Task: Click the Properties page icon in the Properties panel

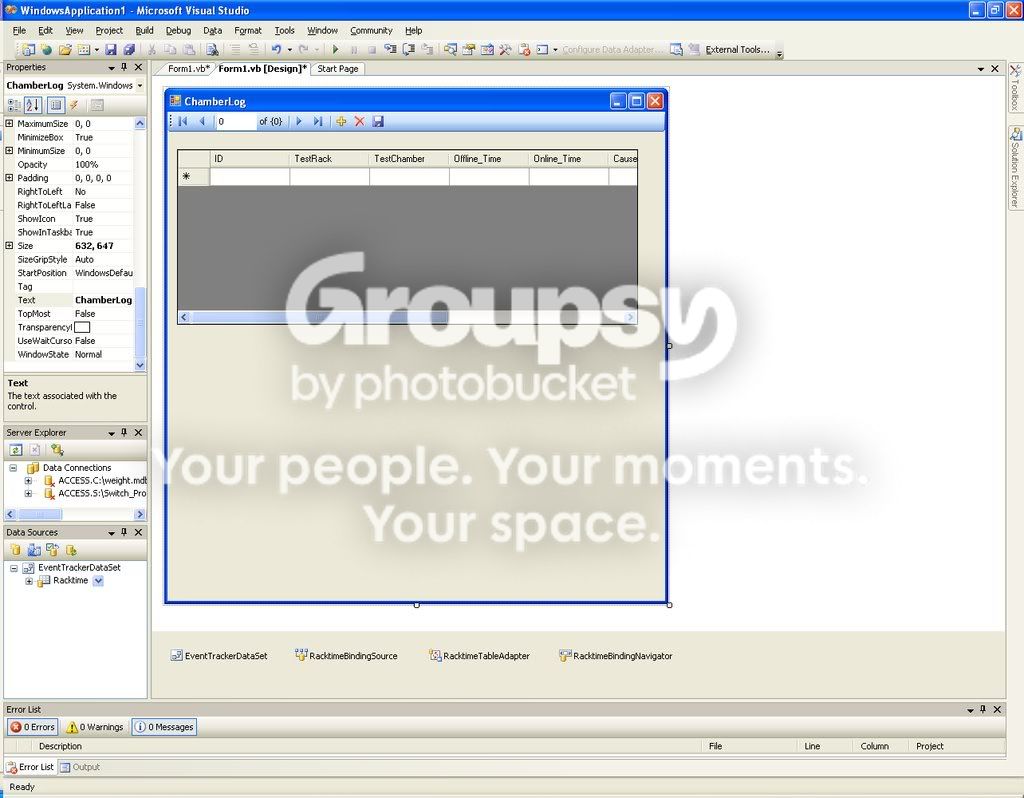Action: 97,105
